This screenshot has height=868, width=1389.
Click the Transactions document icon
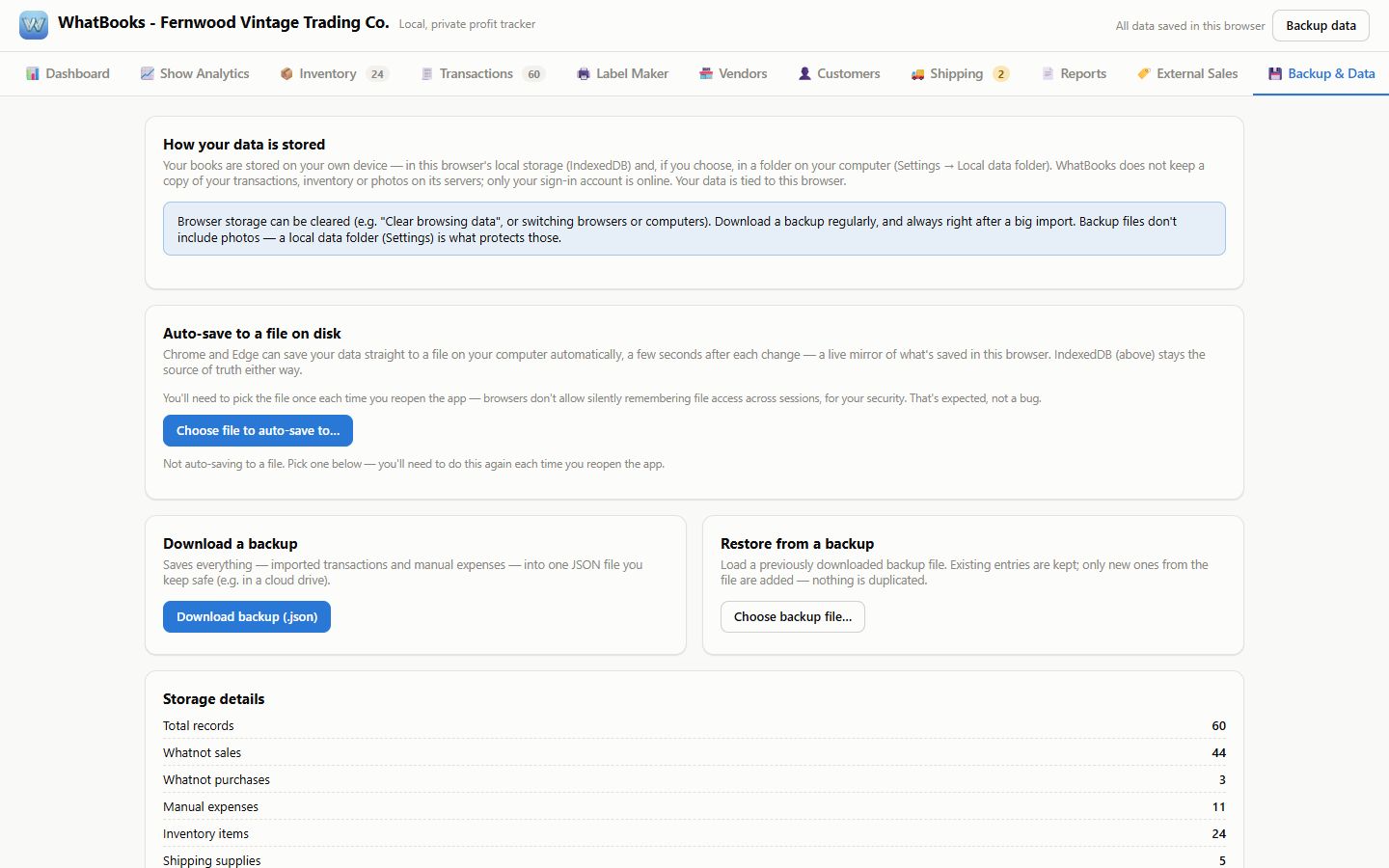click(426, 73)
